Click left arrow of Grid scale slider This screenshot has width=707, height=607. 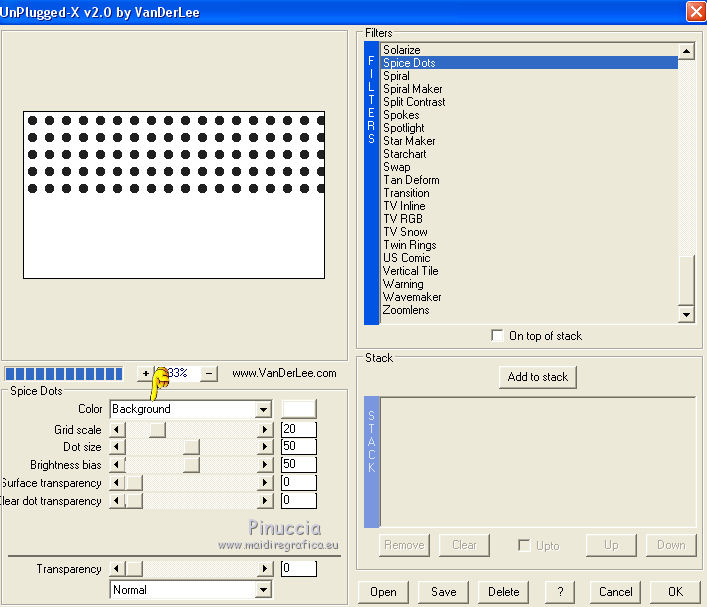tap(117, 429)
